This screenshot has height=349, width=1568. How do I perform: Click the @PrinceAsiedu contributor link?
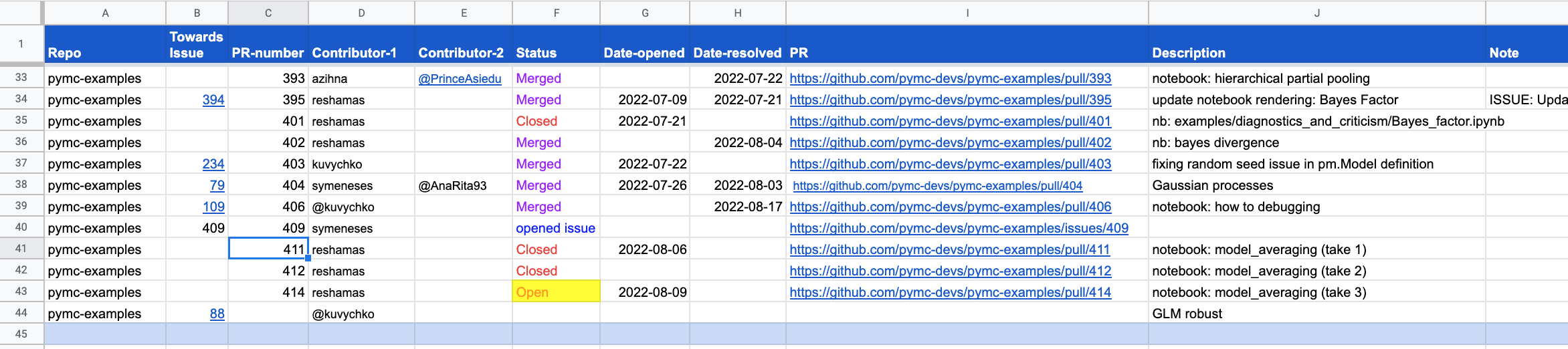tap(460, 78)
